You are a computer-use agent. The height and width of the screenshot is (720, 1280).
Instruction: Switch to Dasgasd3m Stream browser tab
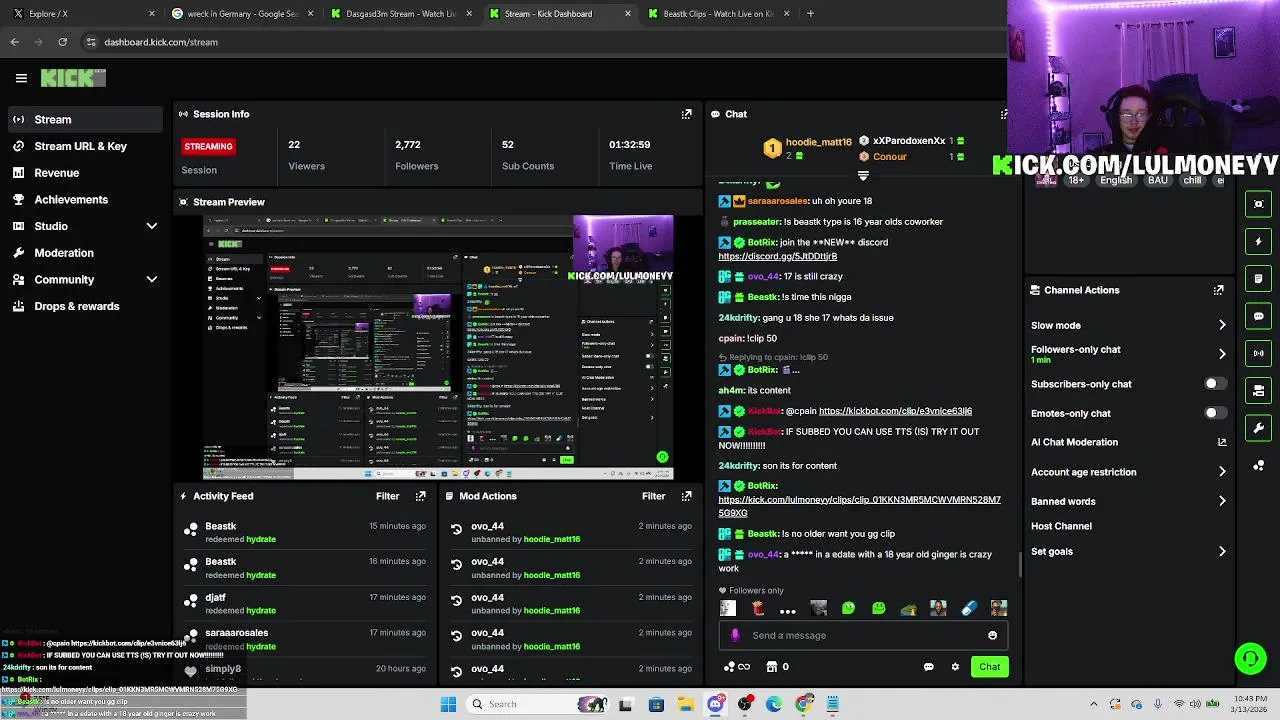click(x=400, y=14)
